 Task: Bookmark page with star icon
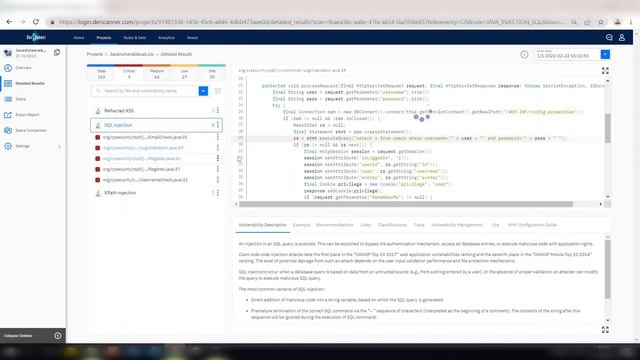(x=600, y=22)
